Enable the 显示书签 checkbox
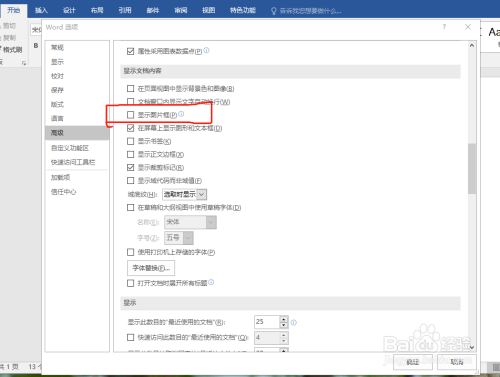 (x=130, y=141)
